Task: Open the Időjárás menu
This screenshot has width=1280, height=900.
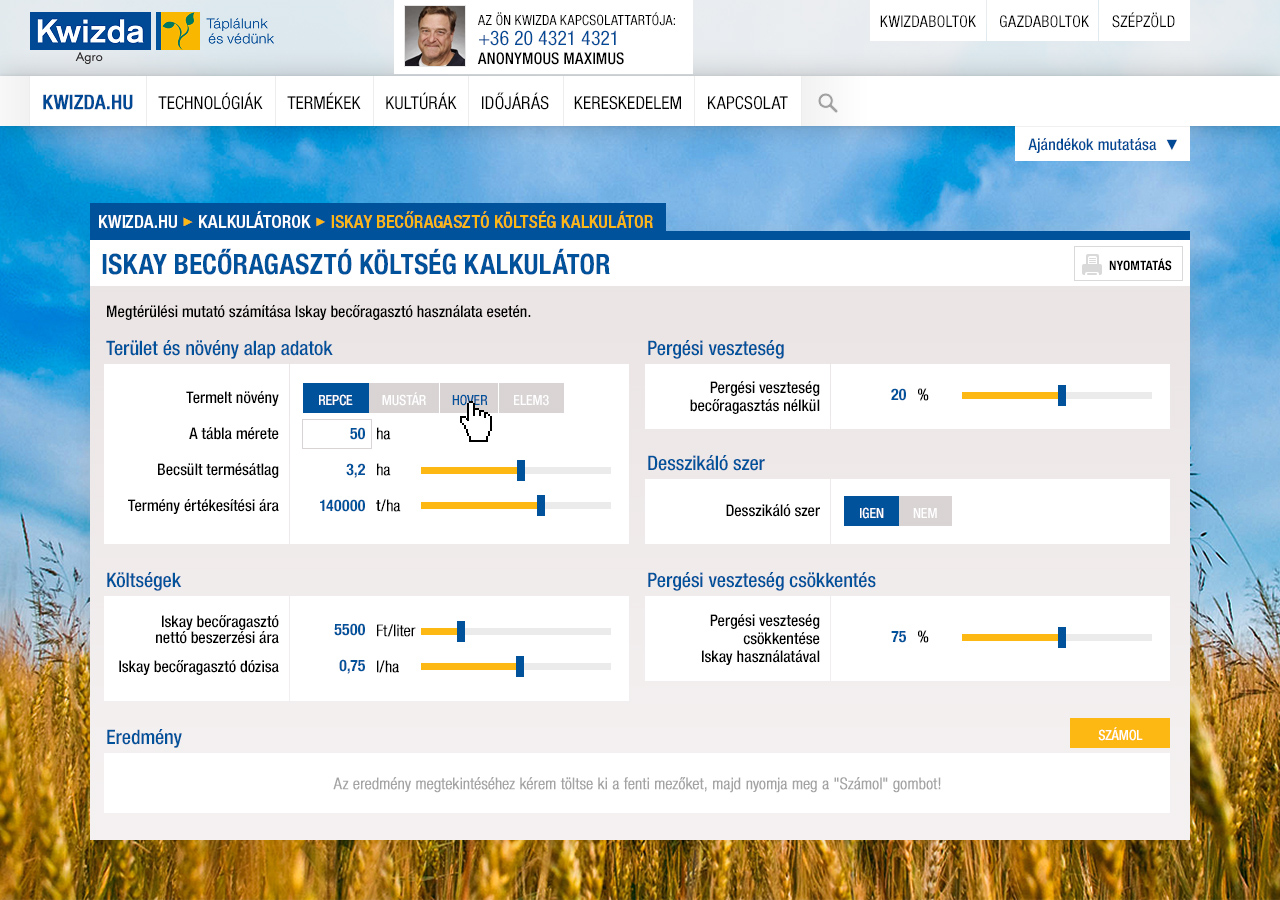Action: 515,102
